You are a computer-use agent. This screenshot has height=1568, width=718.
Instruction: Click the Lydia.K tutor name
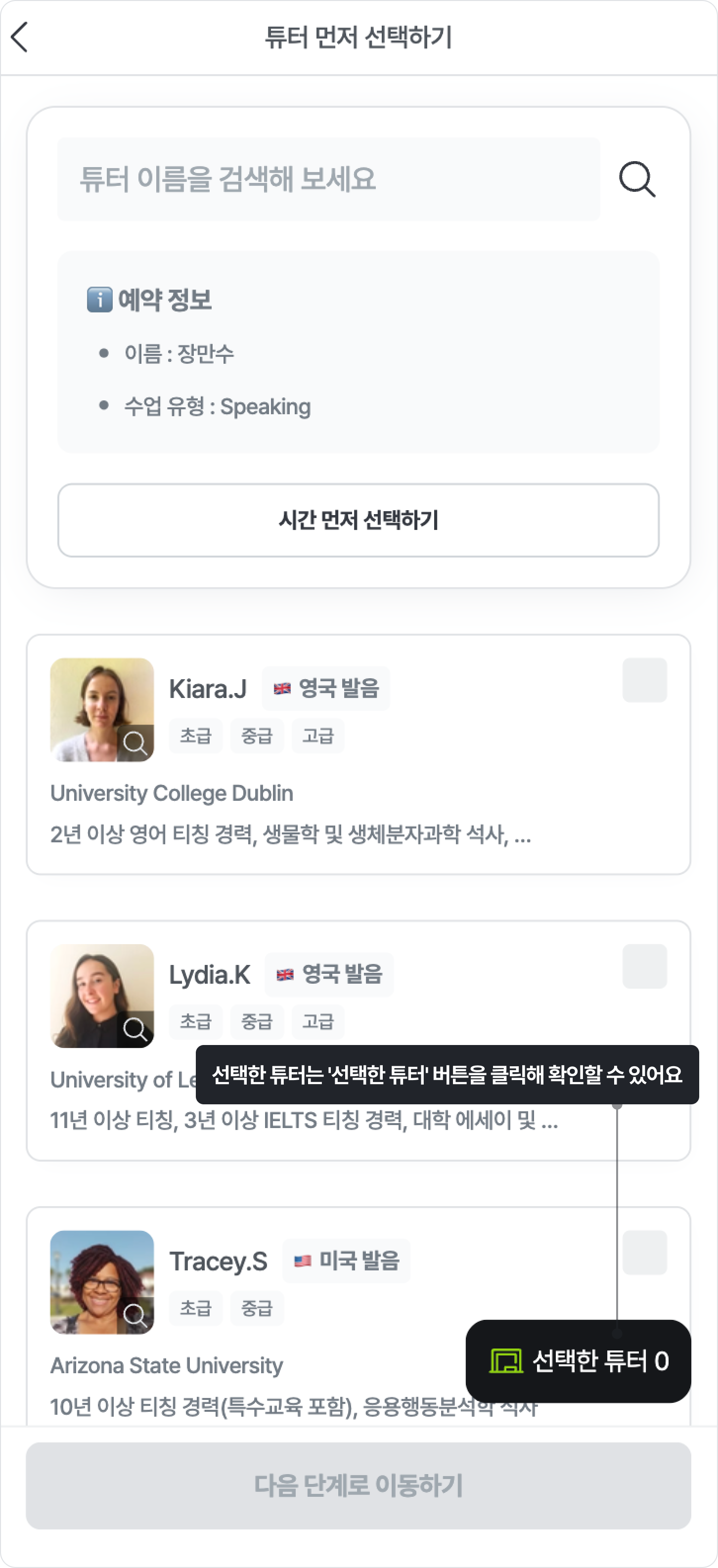pyautogui.click(x=210, y=974)
